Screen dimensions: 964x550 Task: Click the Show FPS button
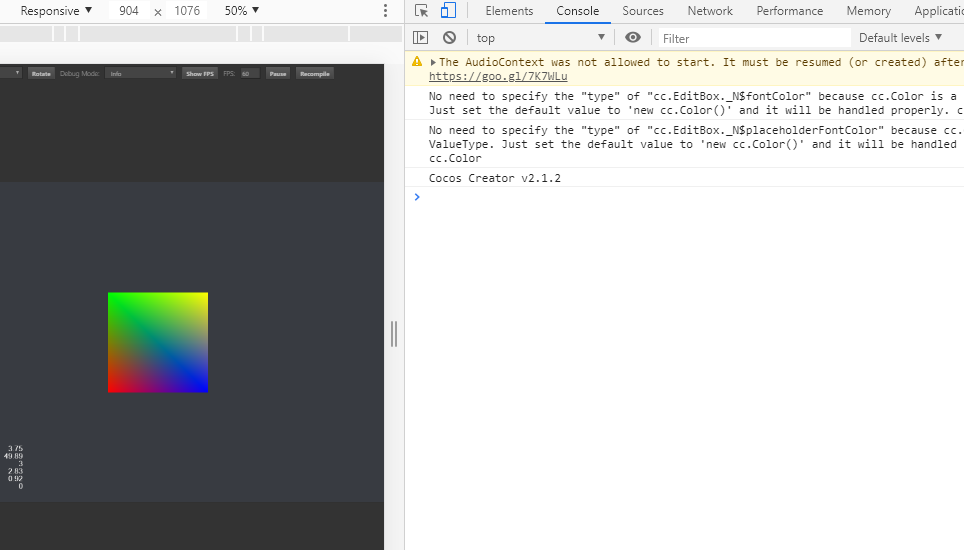point(200,74)
